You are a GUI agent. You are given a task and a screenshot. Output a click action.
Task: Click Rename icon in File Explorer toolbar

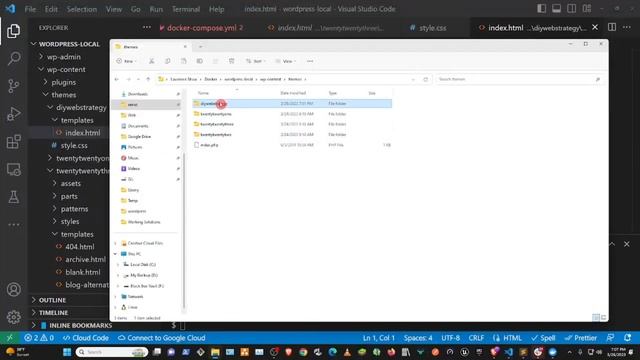(x=200, y=61)
